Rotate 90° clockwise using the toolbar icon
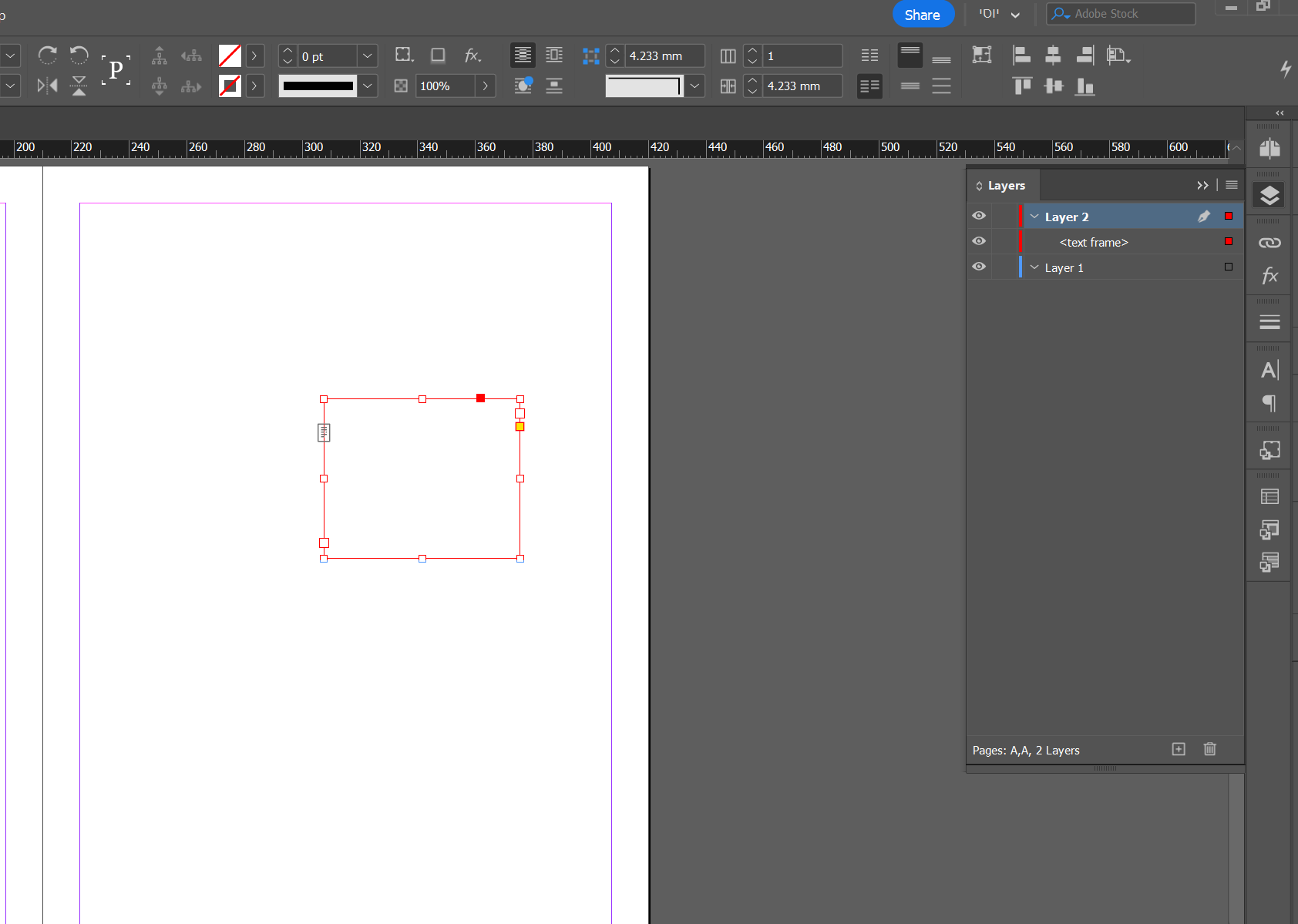The height and width of the screenshot is (924, 1298). click(47, 55)
